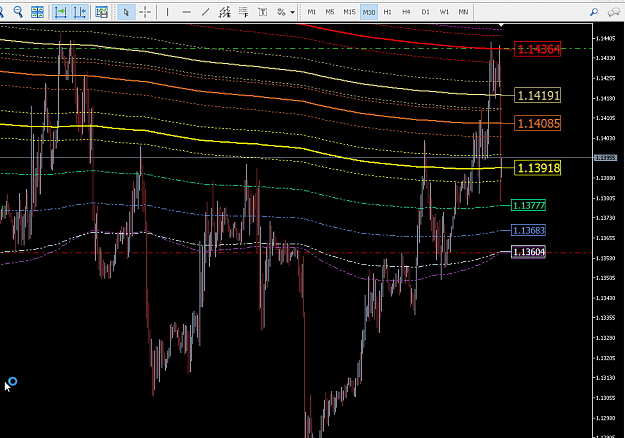
Task: Click the current price tag on scale
Action: point(605,158)
